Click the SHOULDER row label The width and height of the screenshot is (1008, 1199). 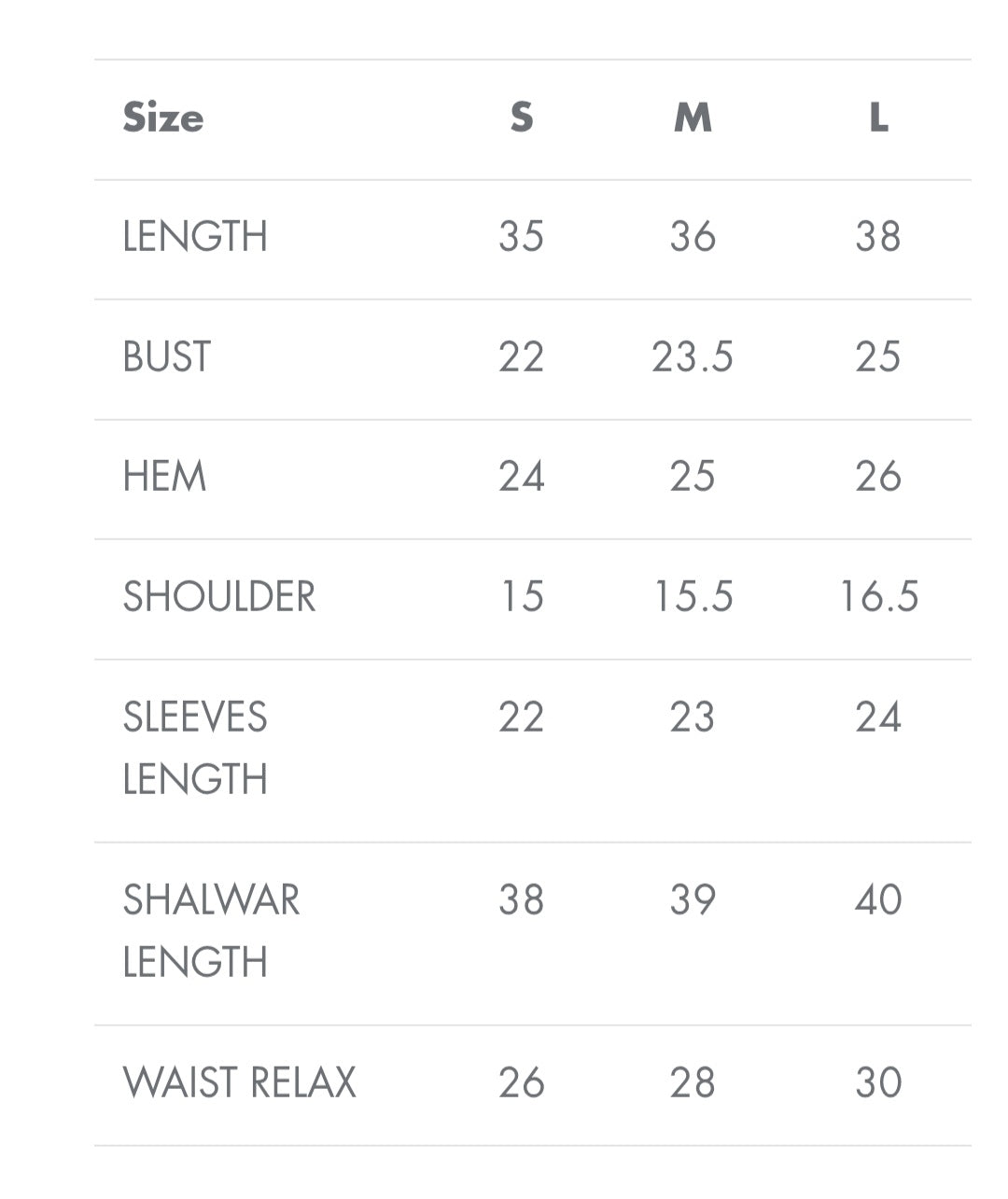coord(219,597)
